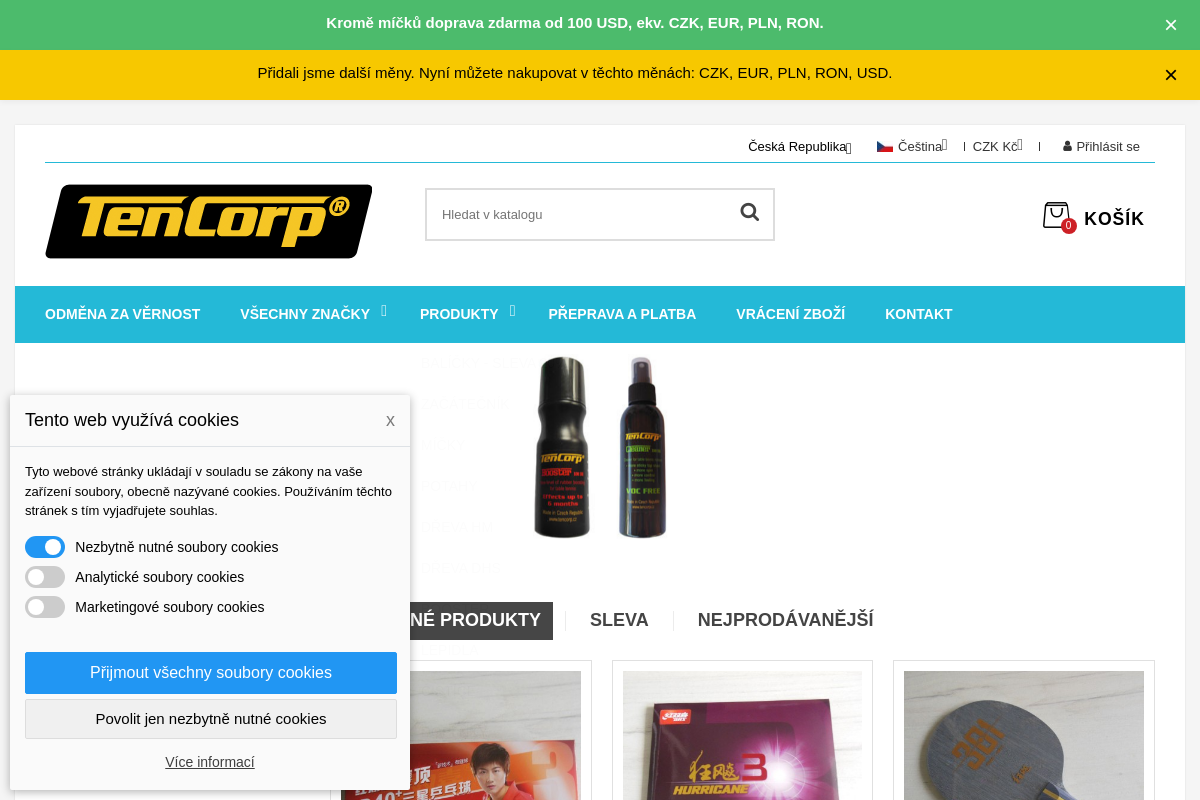Click the search magnifier icon
Viewport: 1200px width, 800px height.
pyautogui.click(x=749, y=212)
